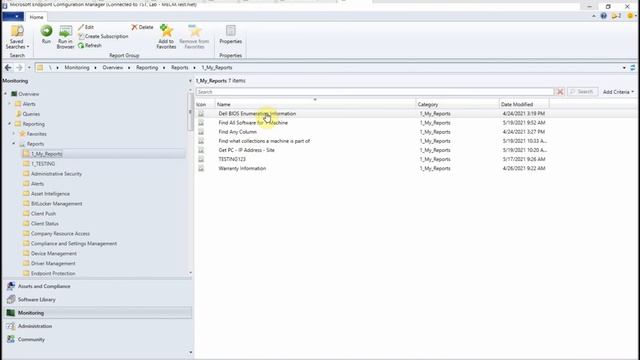
Task: Select Get PC - IP Address - Site
Action: point(247,150)
